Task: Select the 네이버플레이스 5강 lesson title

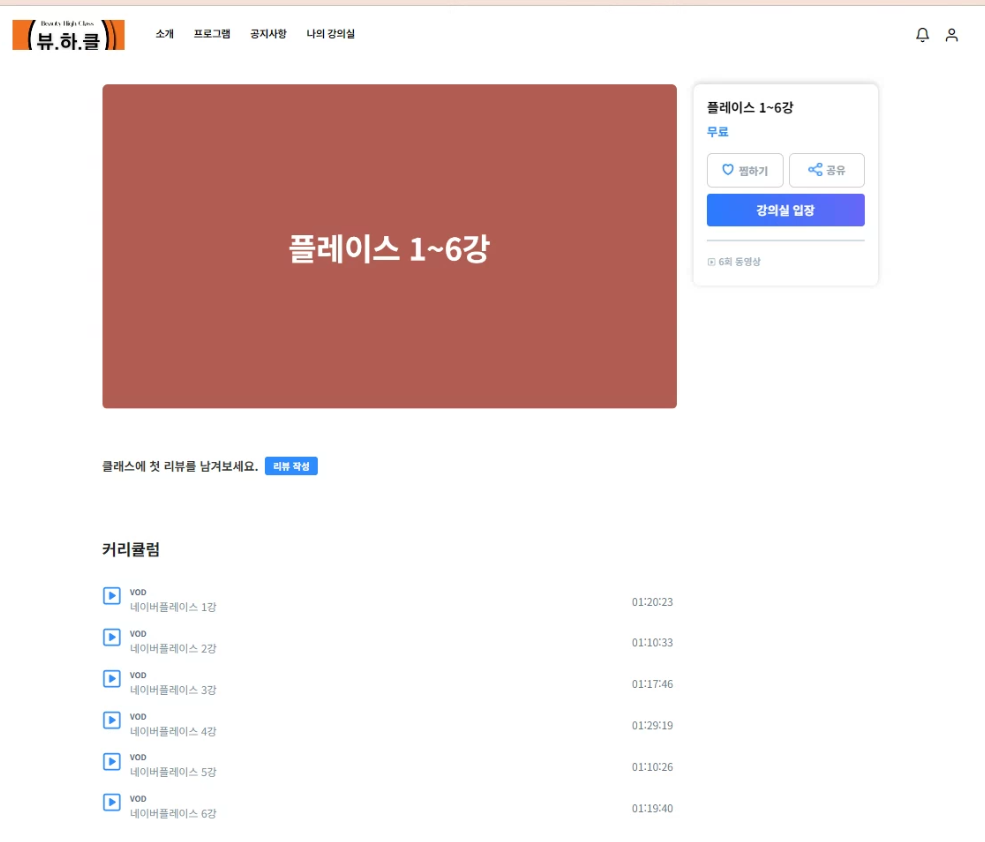Action: (x=173, y=772)
